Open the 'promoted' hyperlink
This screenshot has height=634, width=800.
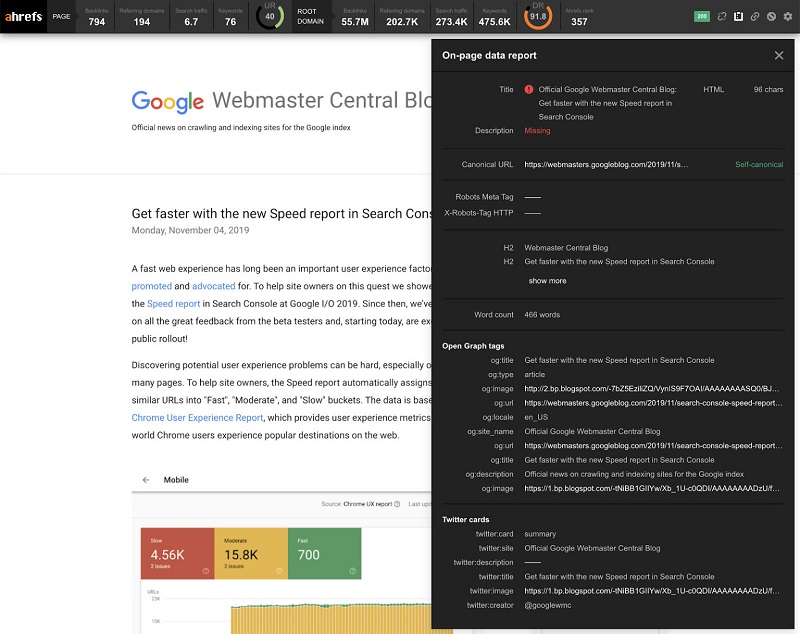click(152, 286)
